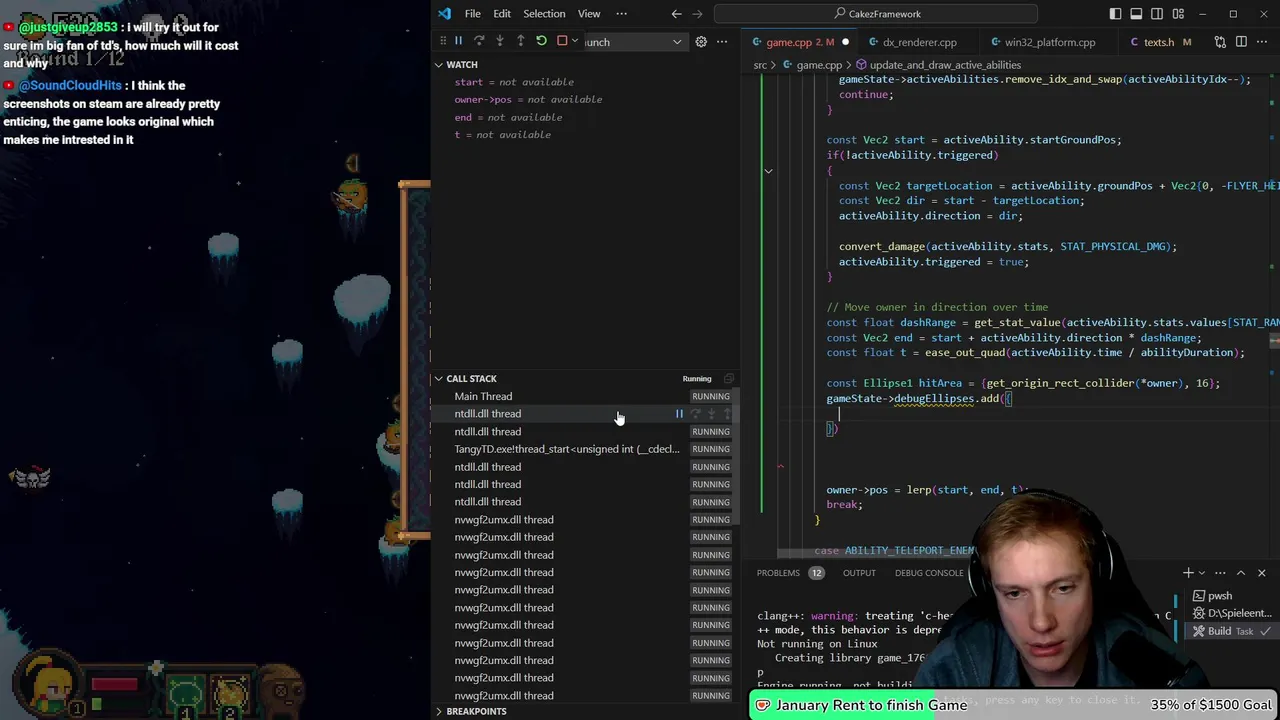Toggle the secondary side bar layout icon

point(1157,14)
